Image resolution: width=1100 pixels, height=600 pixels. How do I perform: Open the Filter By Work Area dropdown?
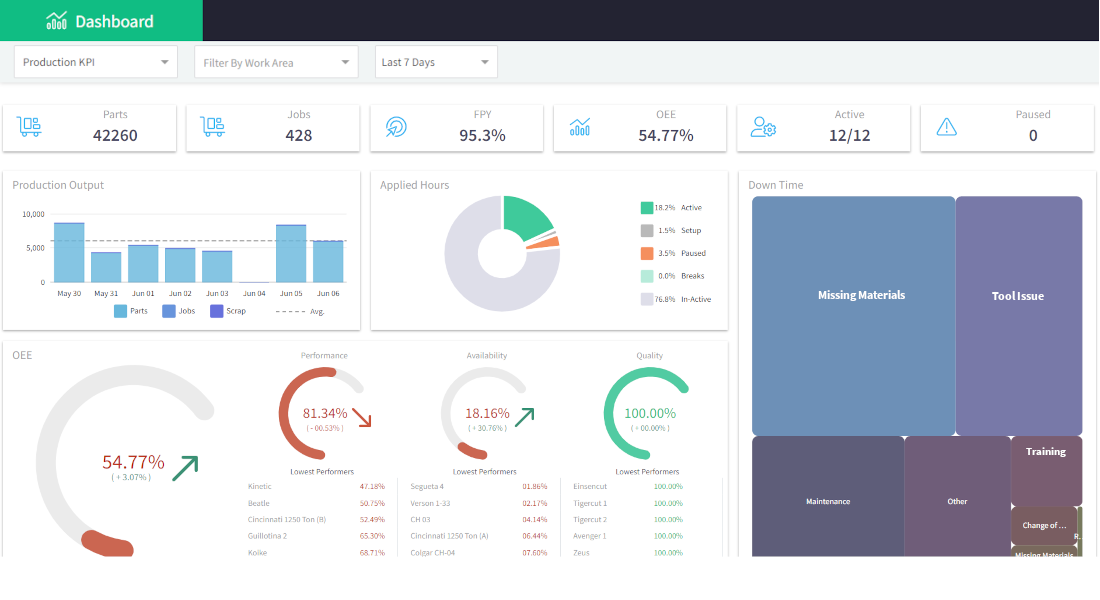276,62
